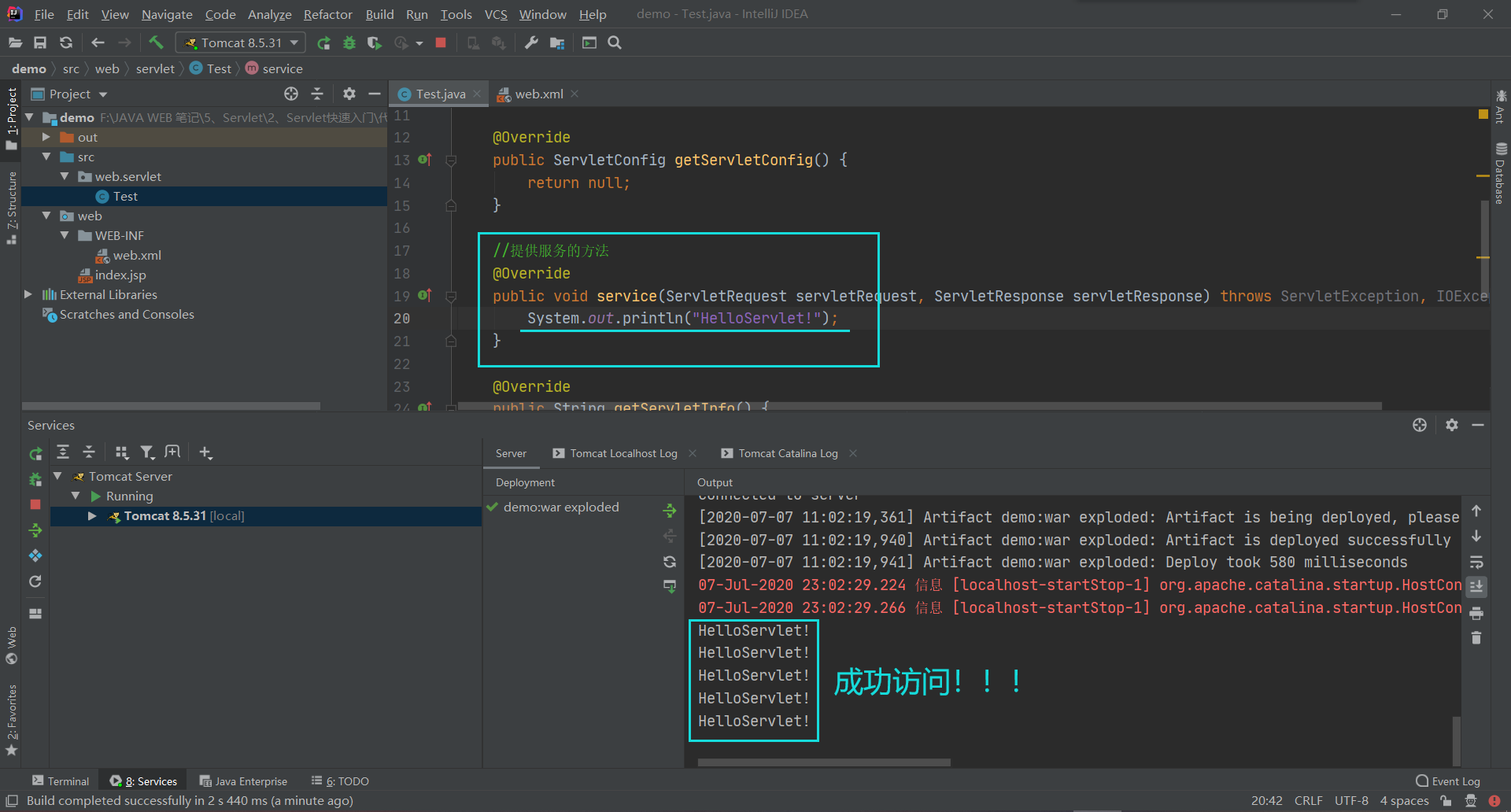Expand the out folder in Project tree
The width and height of the screenshot is (1511, 812).
[x=46, y=137]
